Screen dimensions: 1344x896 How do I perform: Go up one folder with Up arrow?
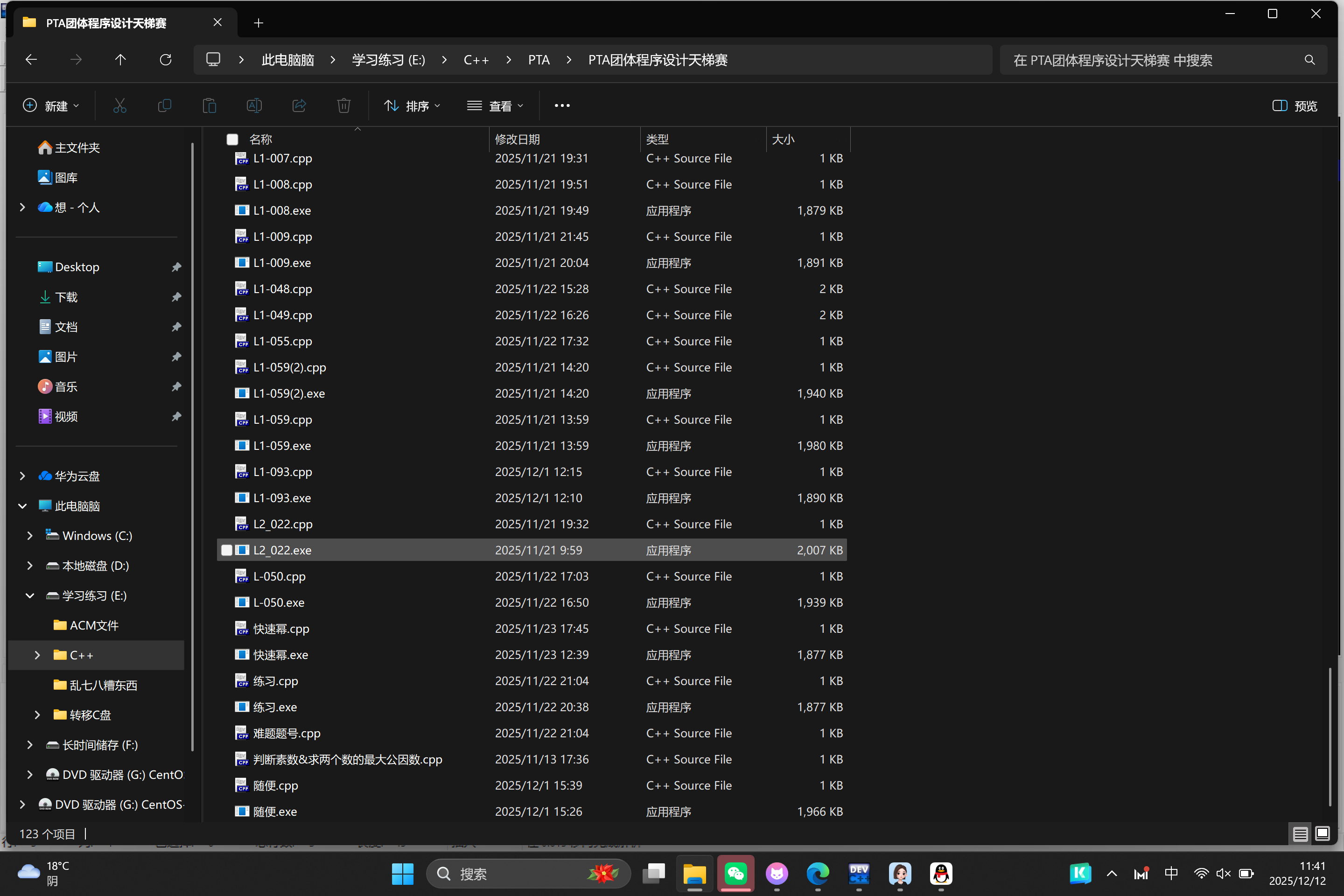click(x=120, y=60)
